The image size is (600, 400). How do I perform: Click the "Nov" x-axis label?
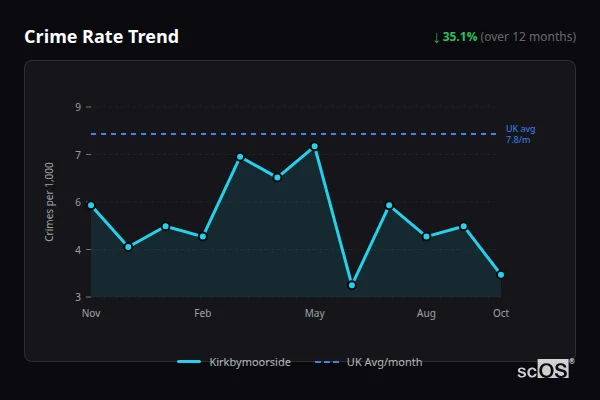91,313
